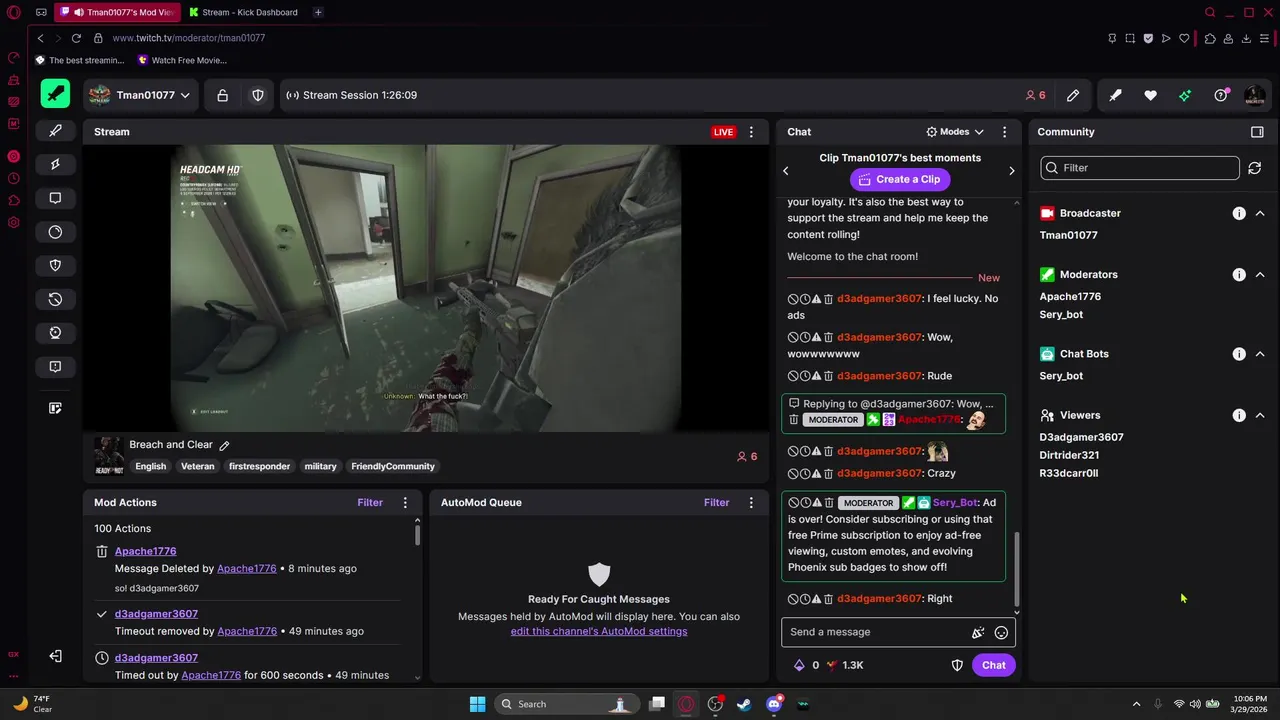This screenshot has height=720, width=1280.
Task: Open the chat Modes dropdown
Action: (955, 132)
